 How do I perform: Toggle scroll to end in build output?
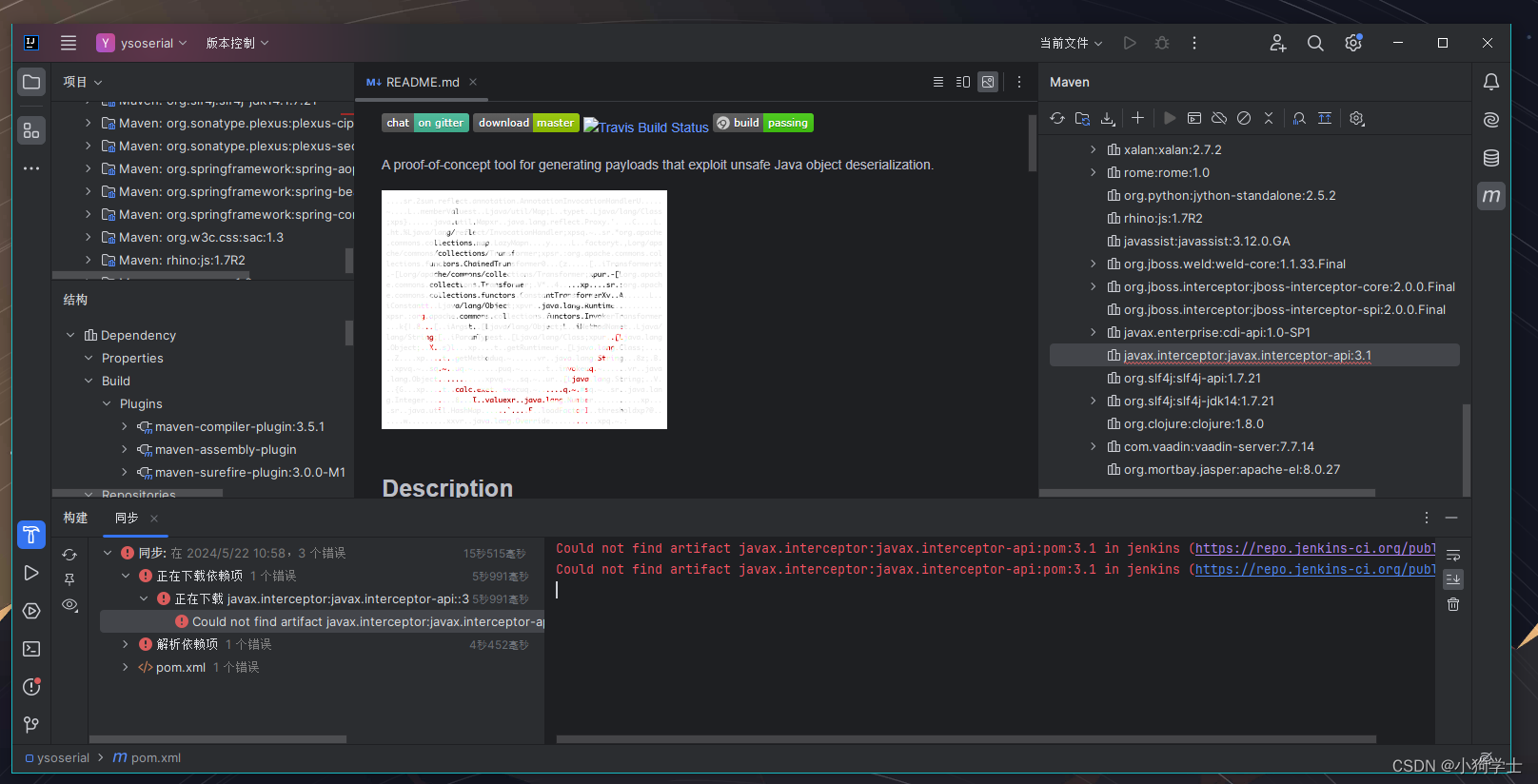point(1453,578)
